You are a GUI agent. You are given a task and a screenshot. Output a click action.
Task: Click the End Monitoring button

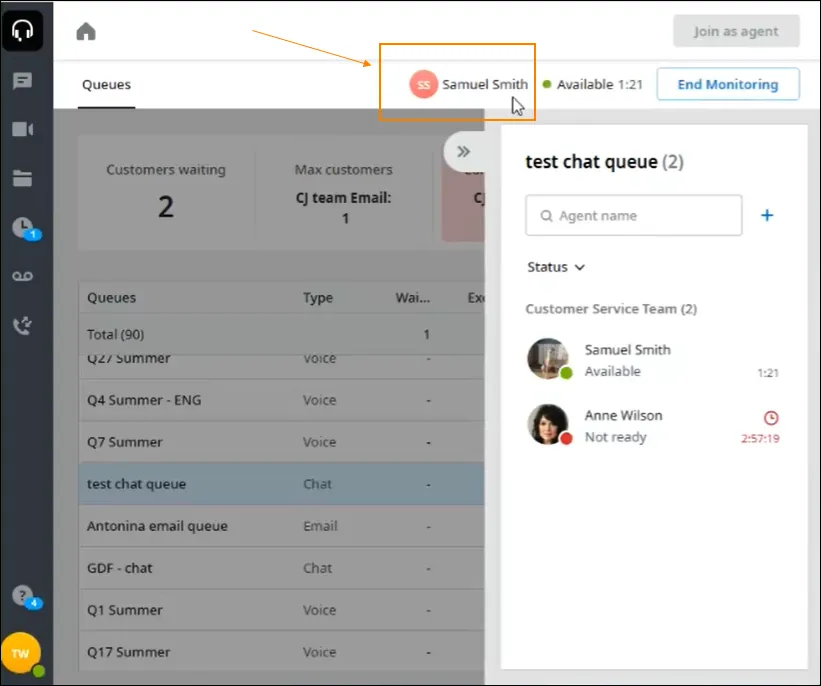click(x=728, y=84)
